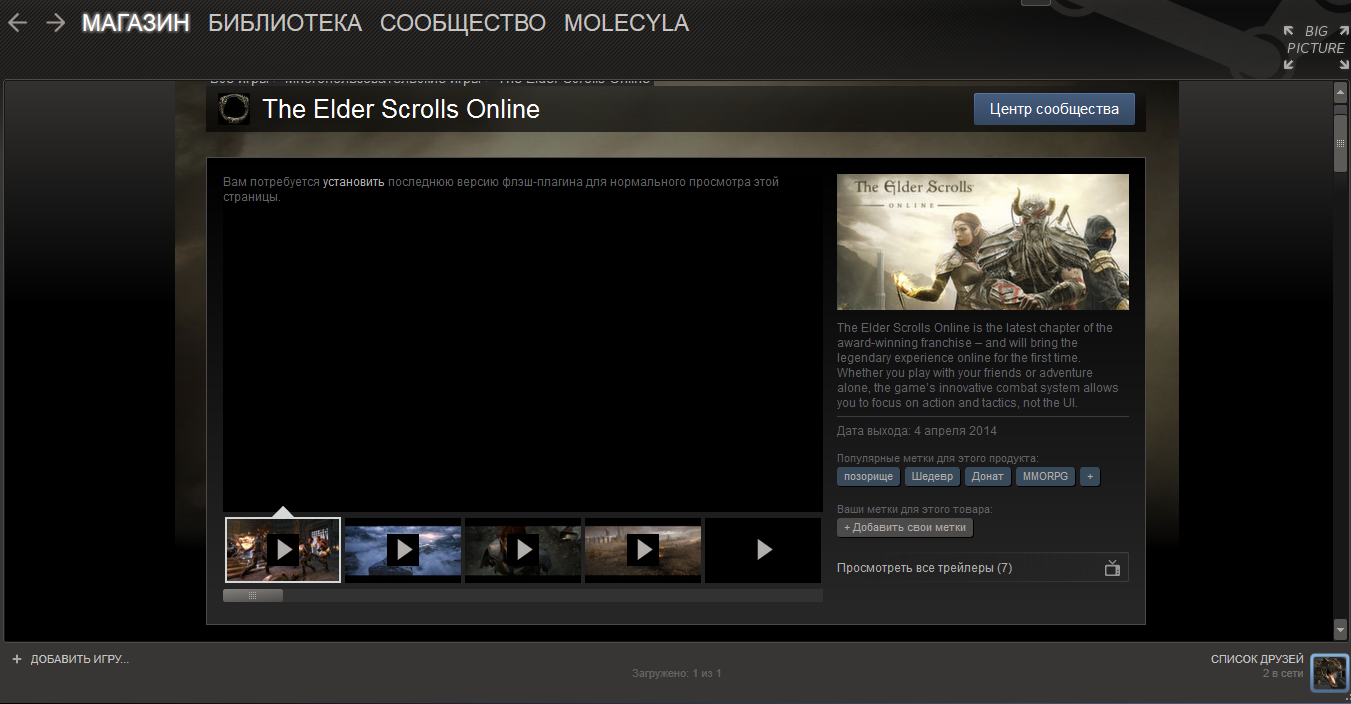
Task: Select the Донат tag
Action: [x=988, y=477]
